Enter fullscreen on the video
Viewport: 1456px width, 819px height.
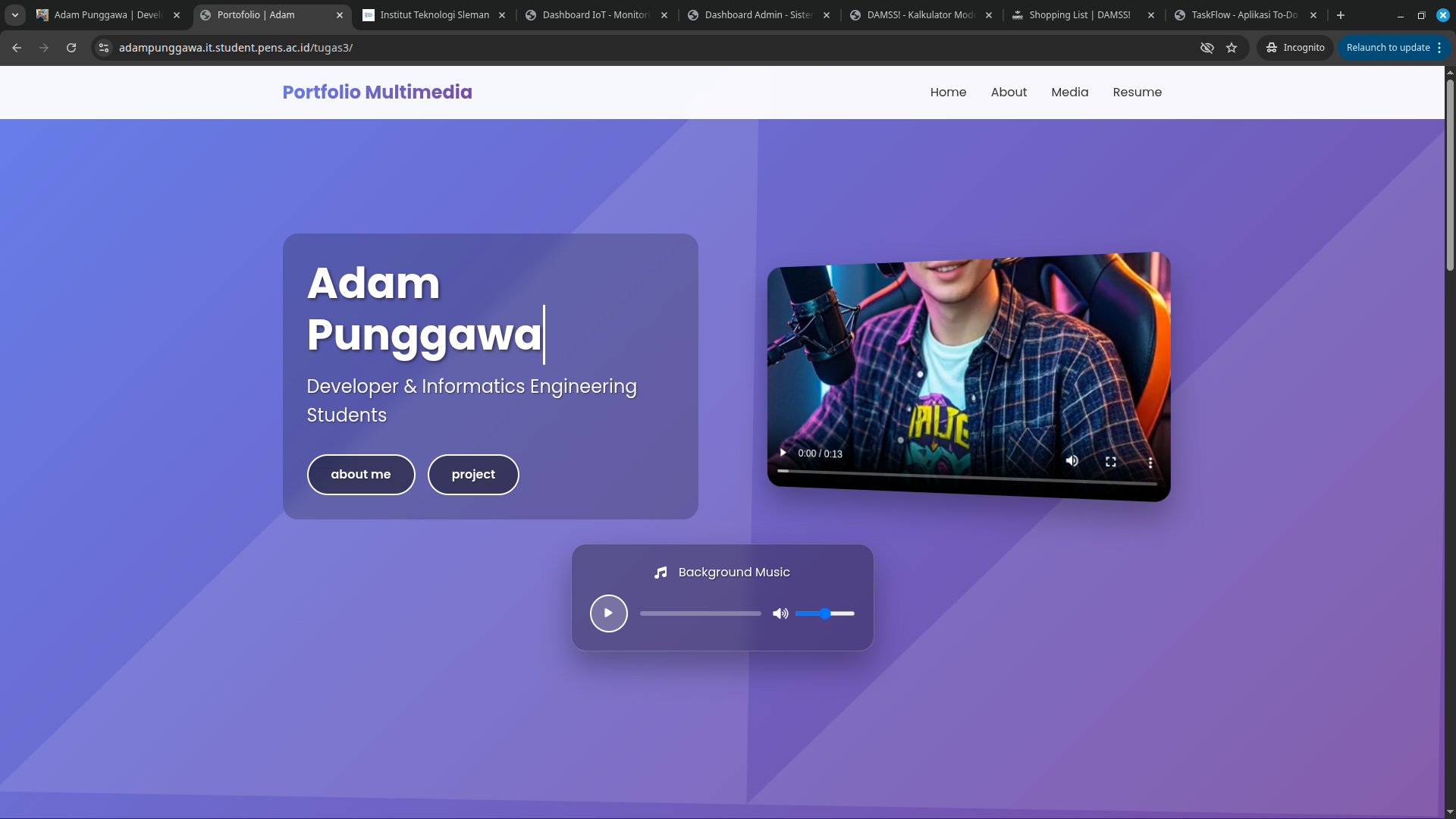(1111, 461)
